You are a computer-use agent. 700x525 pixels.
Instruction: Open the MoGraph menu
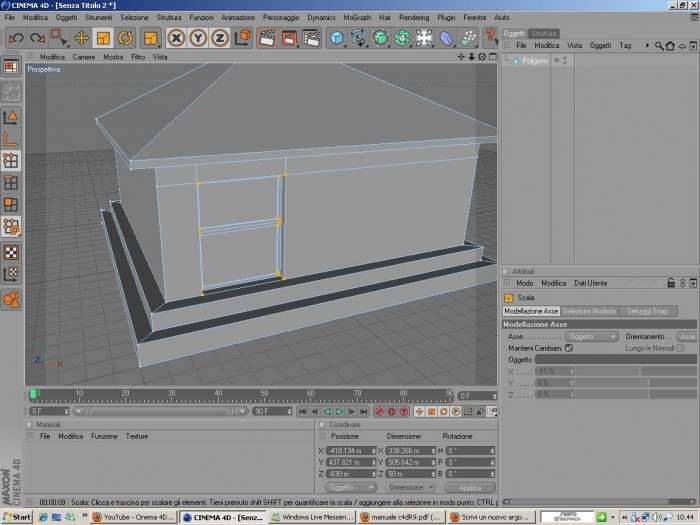pyautogui.click(x=357, y=17)
